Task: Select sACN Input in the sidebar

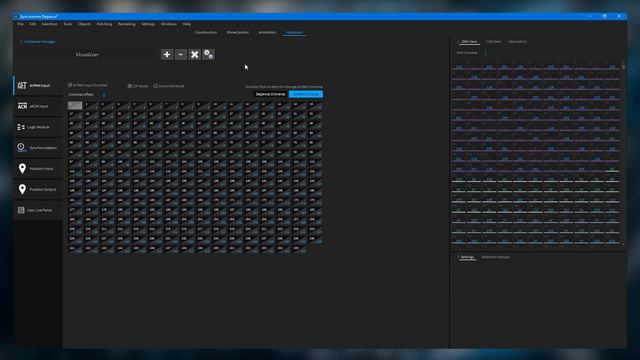Action: tap(38, 106)
